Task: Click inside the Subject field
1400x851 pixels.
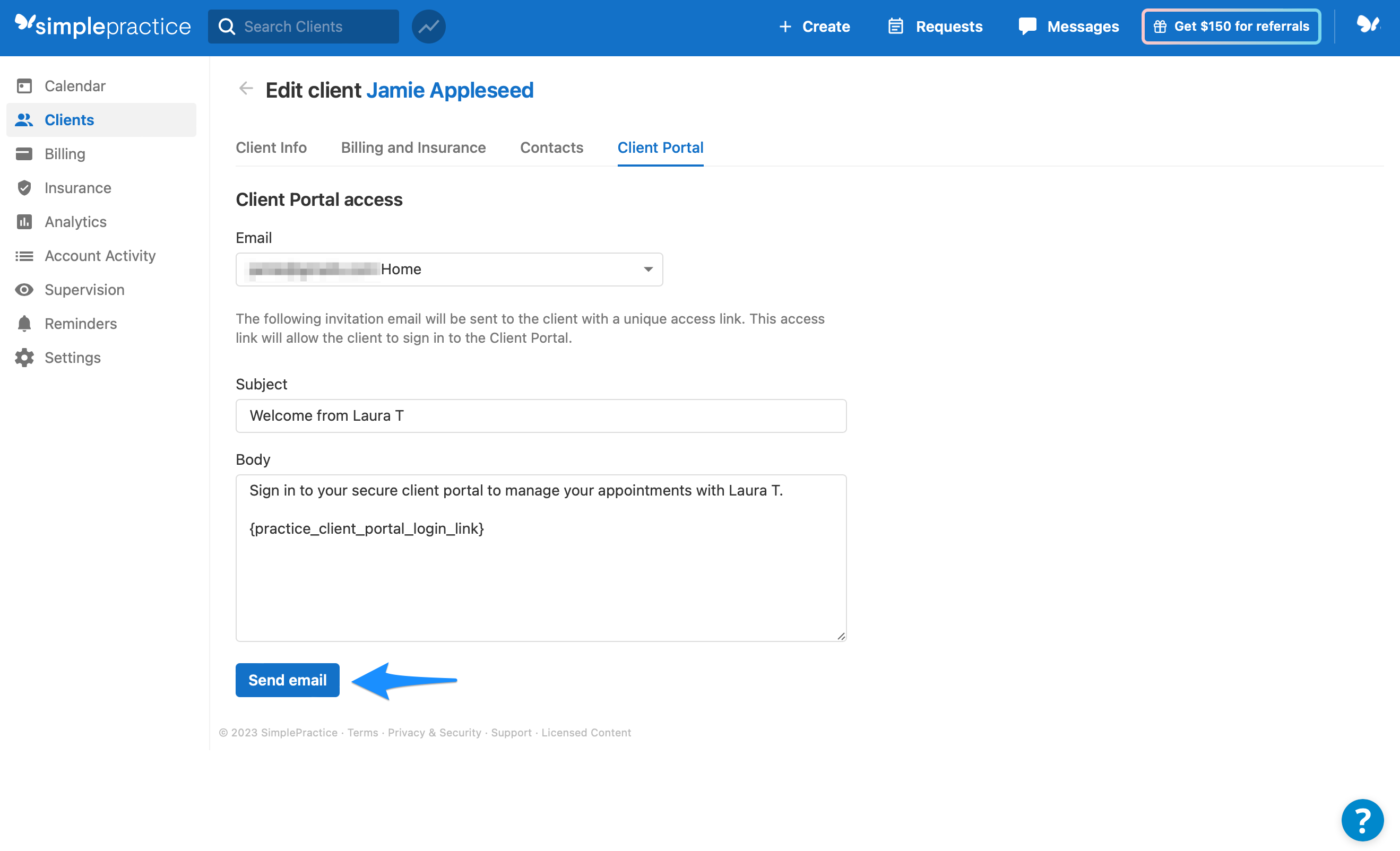Action: click(541, 415)
